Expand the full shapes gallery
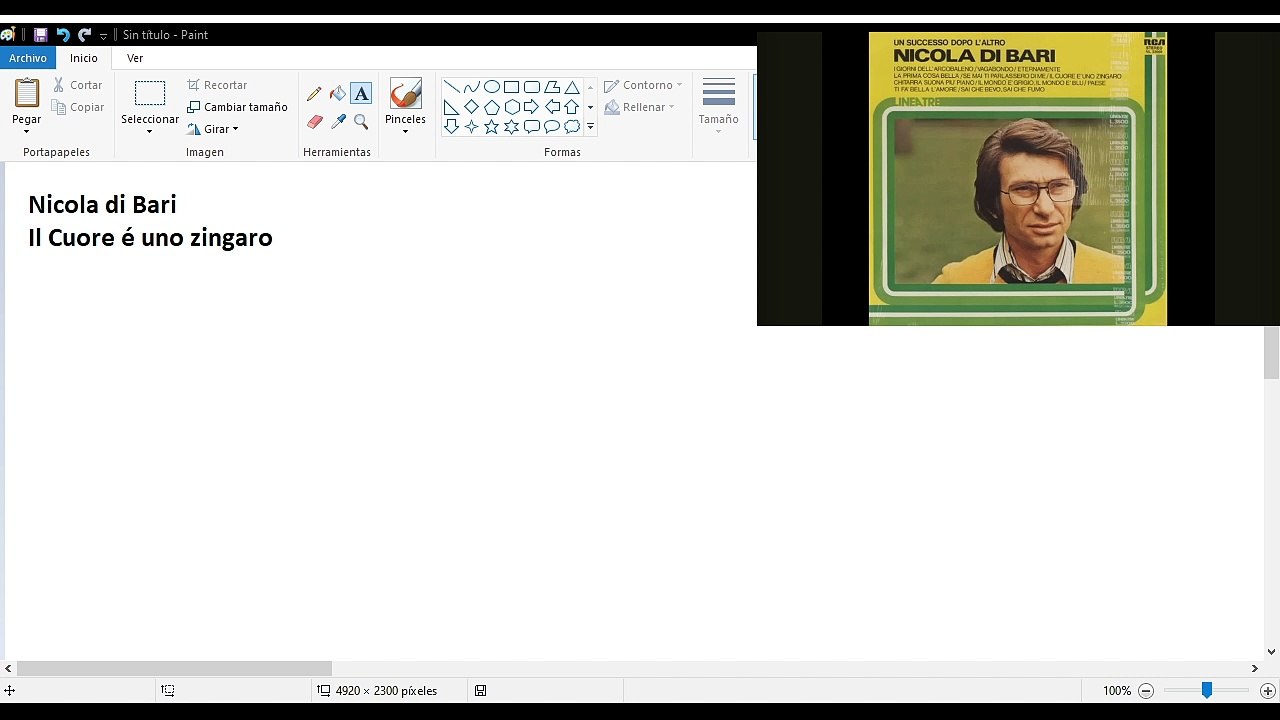This screenshot has height=720, width=1280. click(x=590, y=127)
